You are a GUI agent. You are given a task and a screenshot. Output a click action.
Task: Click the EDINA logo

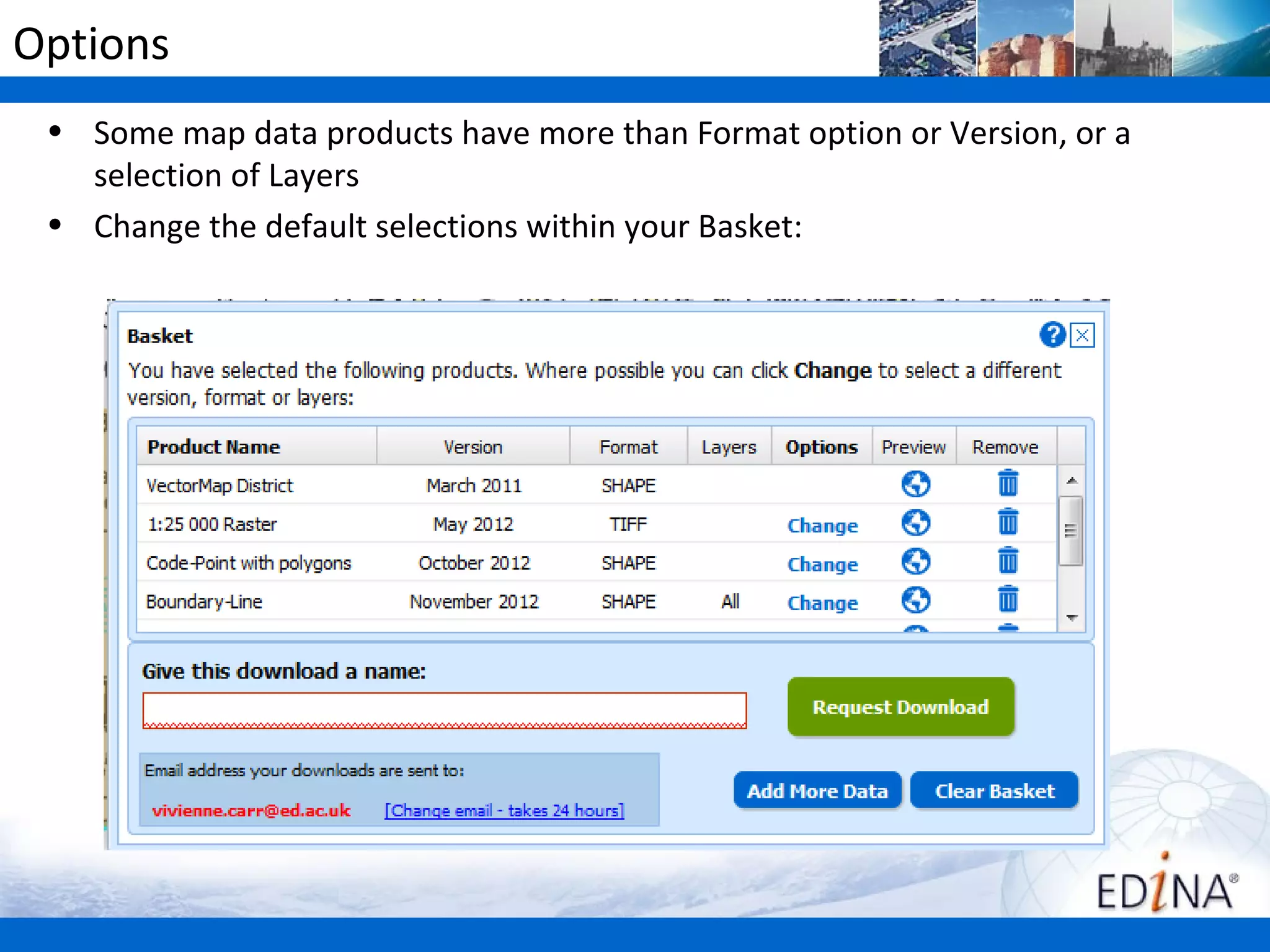(x=1167, y=883)
